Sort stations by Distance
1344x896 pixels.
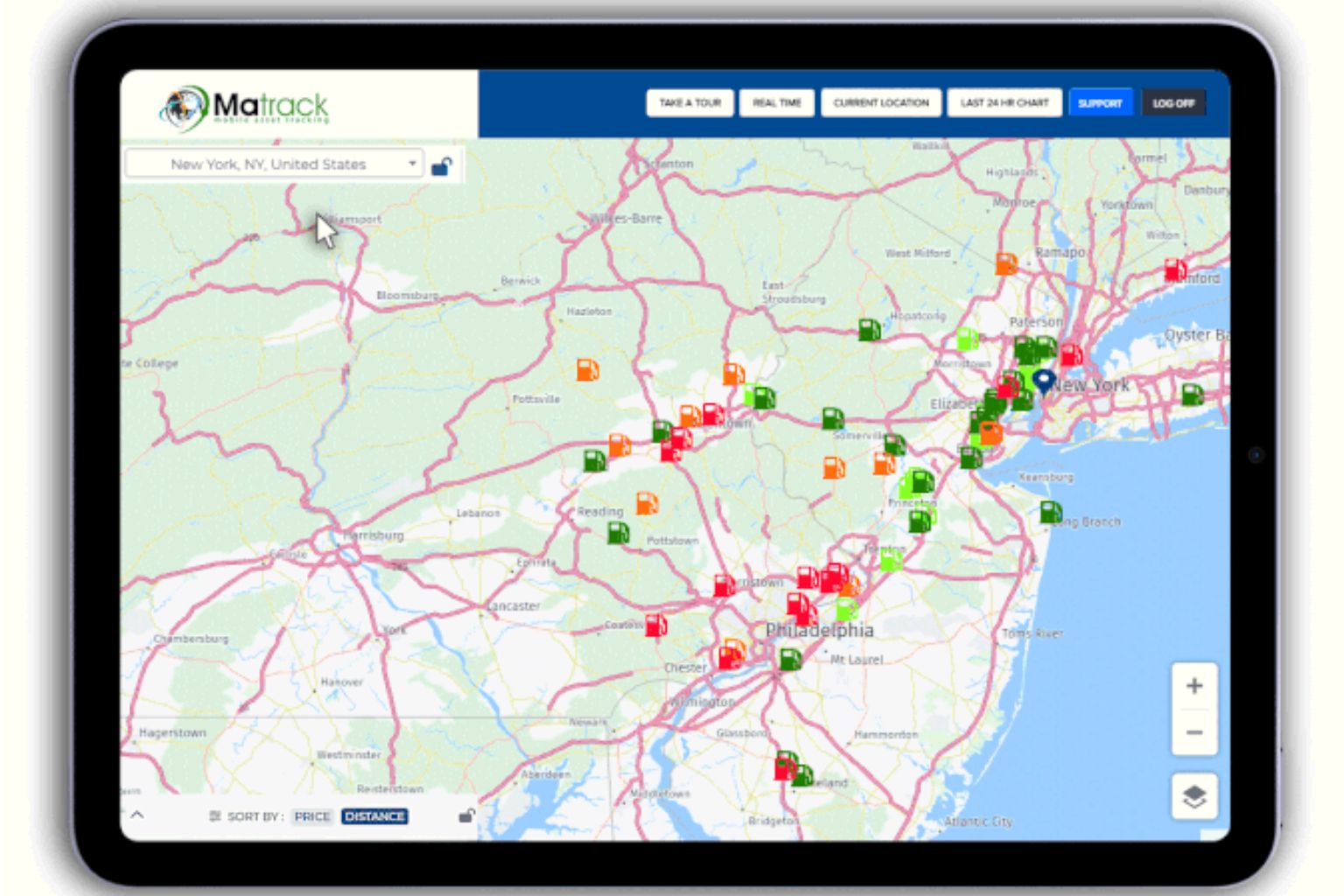[374, 816]
